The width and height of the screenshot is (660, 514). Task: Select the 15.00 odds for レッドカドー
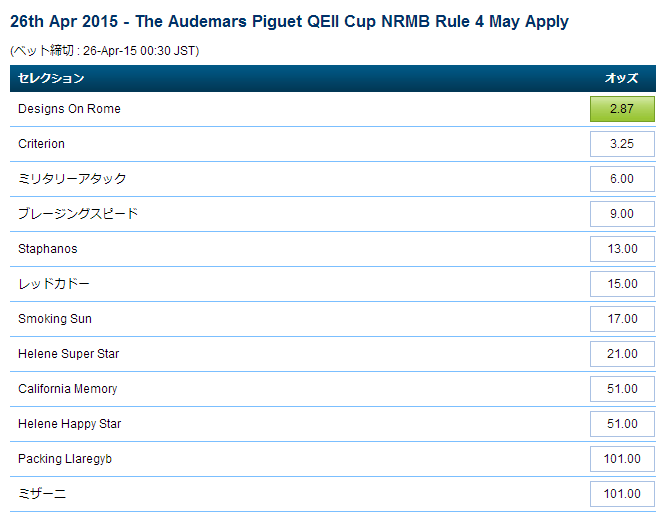(x=622, y=284)
